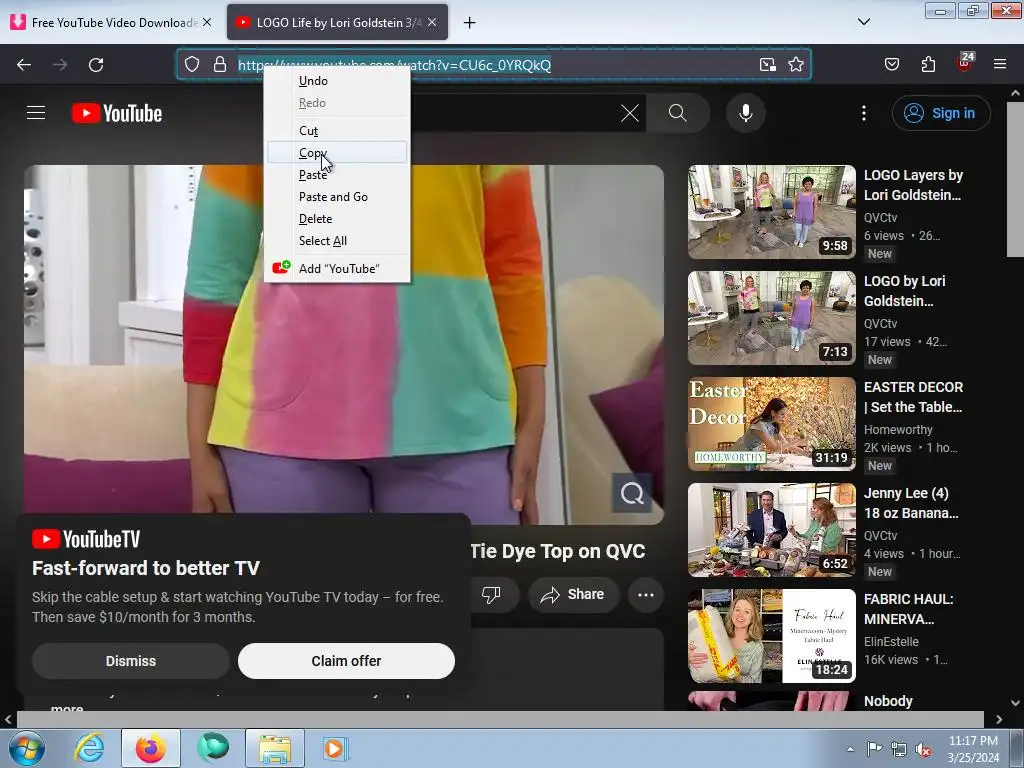1024x768 pixels.
Task: Open more actions ellipsis under video
Action: [x=646, y=594]
